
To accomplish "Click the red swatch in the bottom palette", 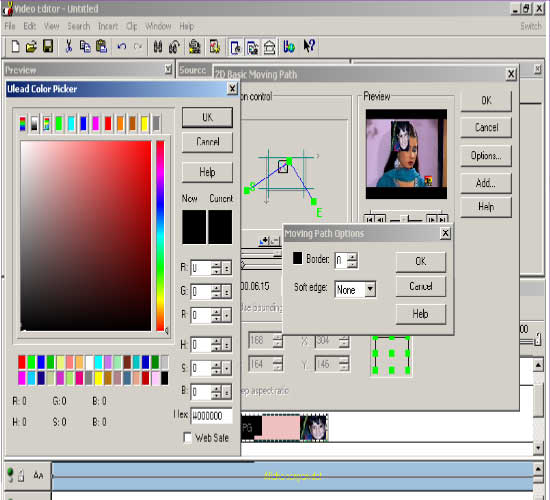I will pos(22,362).
